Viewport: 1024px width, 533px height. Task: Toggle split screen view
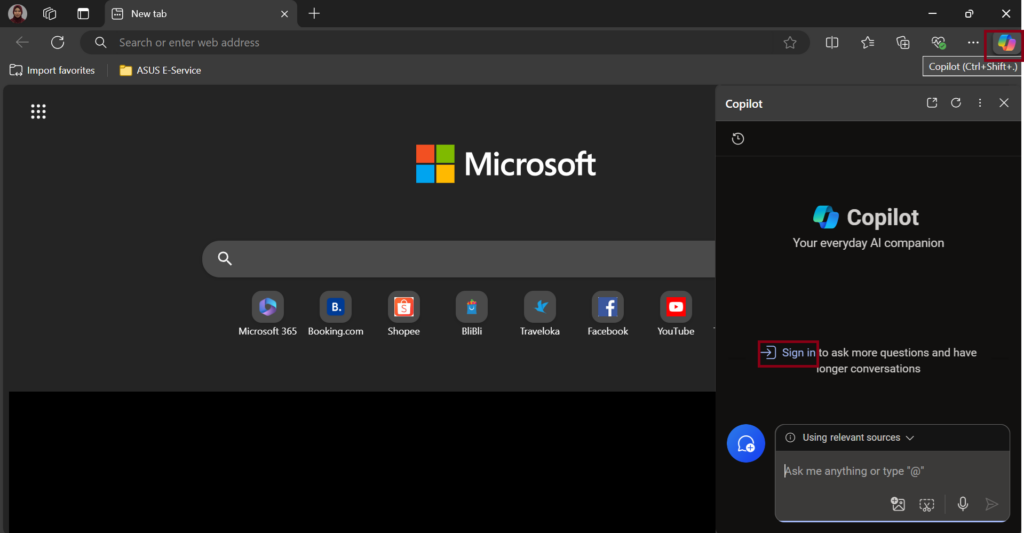tap(832, 43)
